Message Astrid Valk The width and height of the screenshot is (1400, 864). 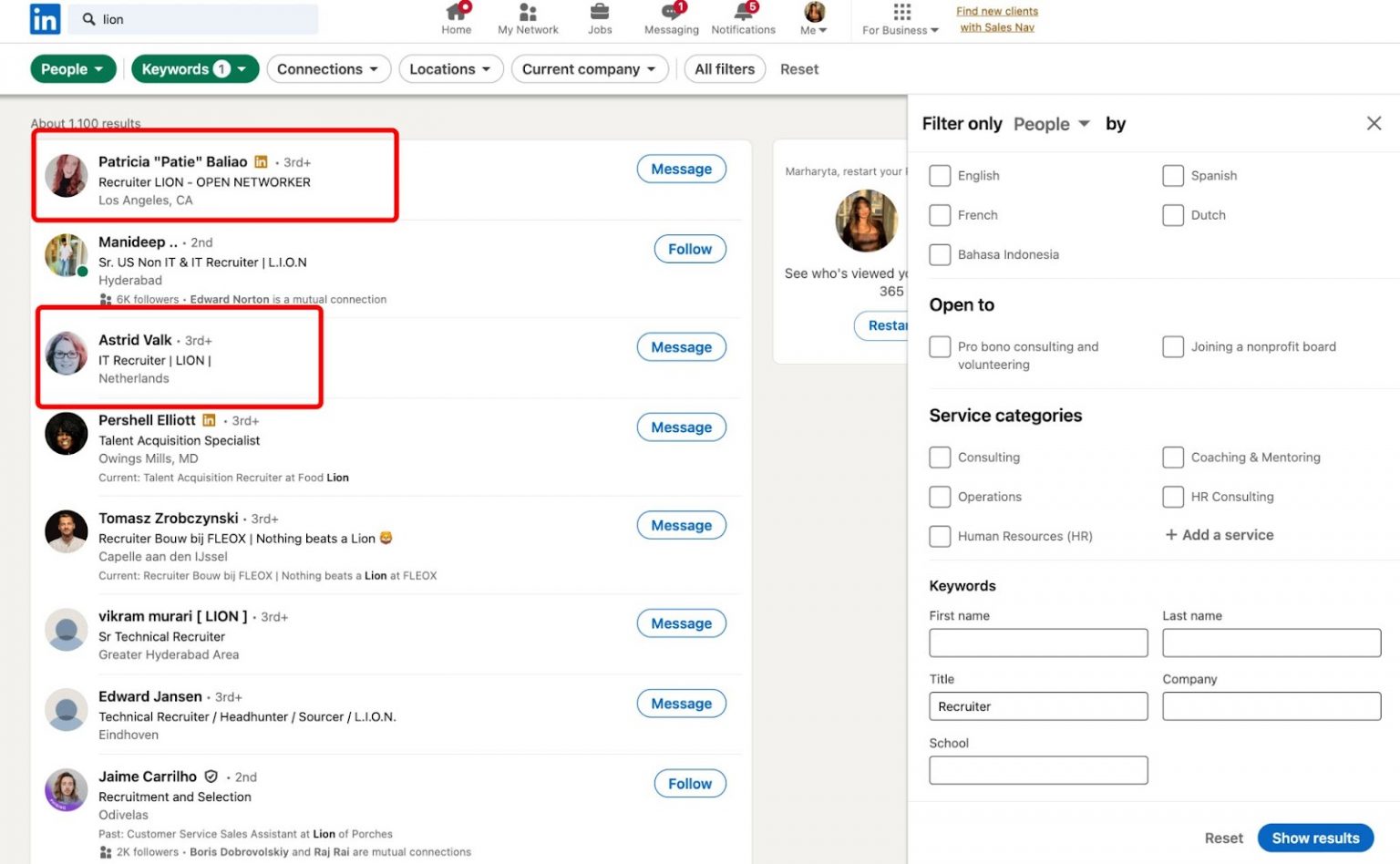click(681, 347)
